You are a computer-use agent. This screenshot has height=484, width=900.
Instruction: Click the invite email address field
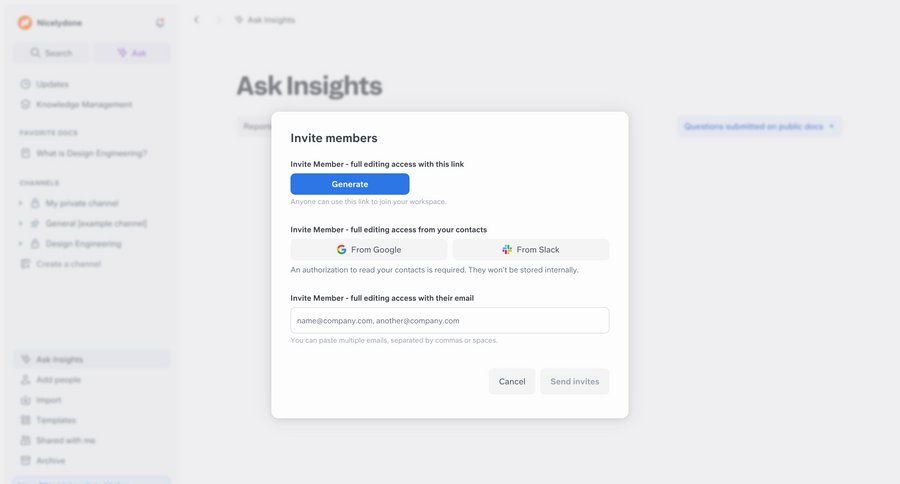pos(450,321)
